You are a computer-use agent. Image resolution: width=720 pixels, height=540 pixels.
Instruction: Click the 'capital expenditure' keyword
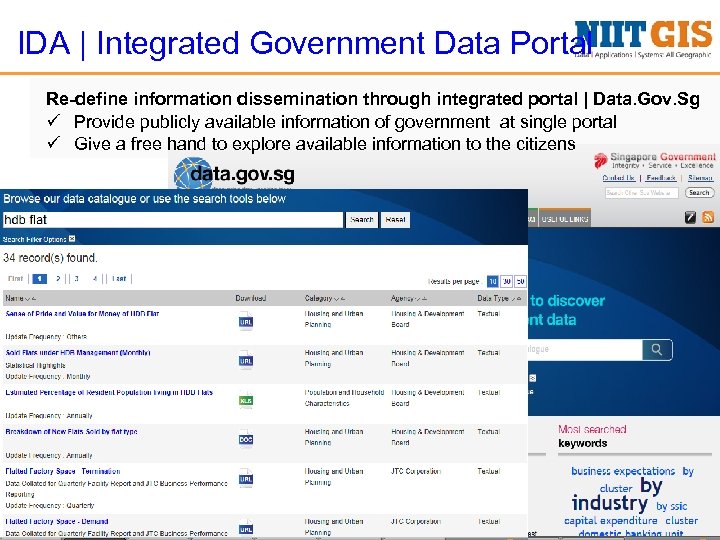coord(610,521)
